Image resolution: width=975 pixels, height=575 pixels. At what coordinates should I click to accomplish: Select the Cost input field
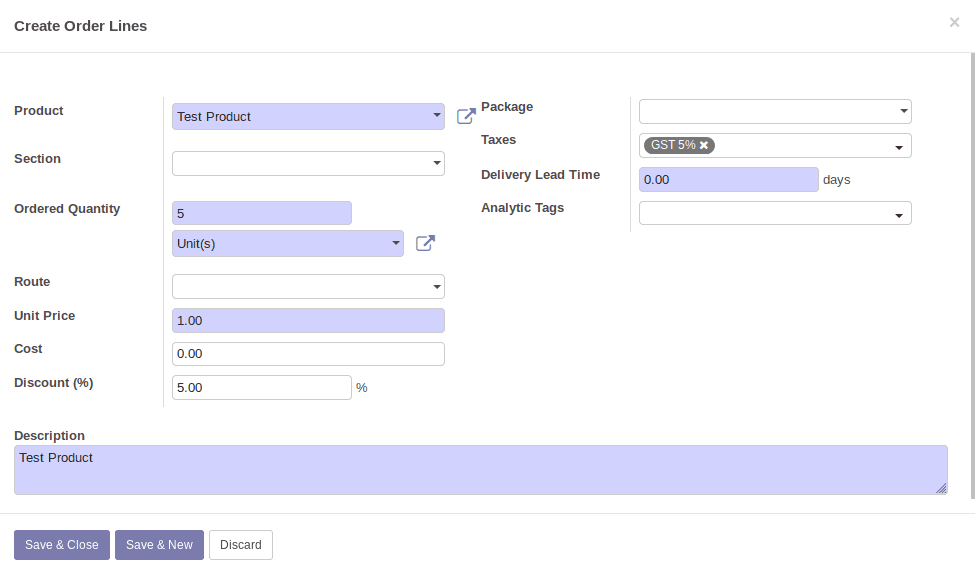pos(308,354)
